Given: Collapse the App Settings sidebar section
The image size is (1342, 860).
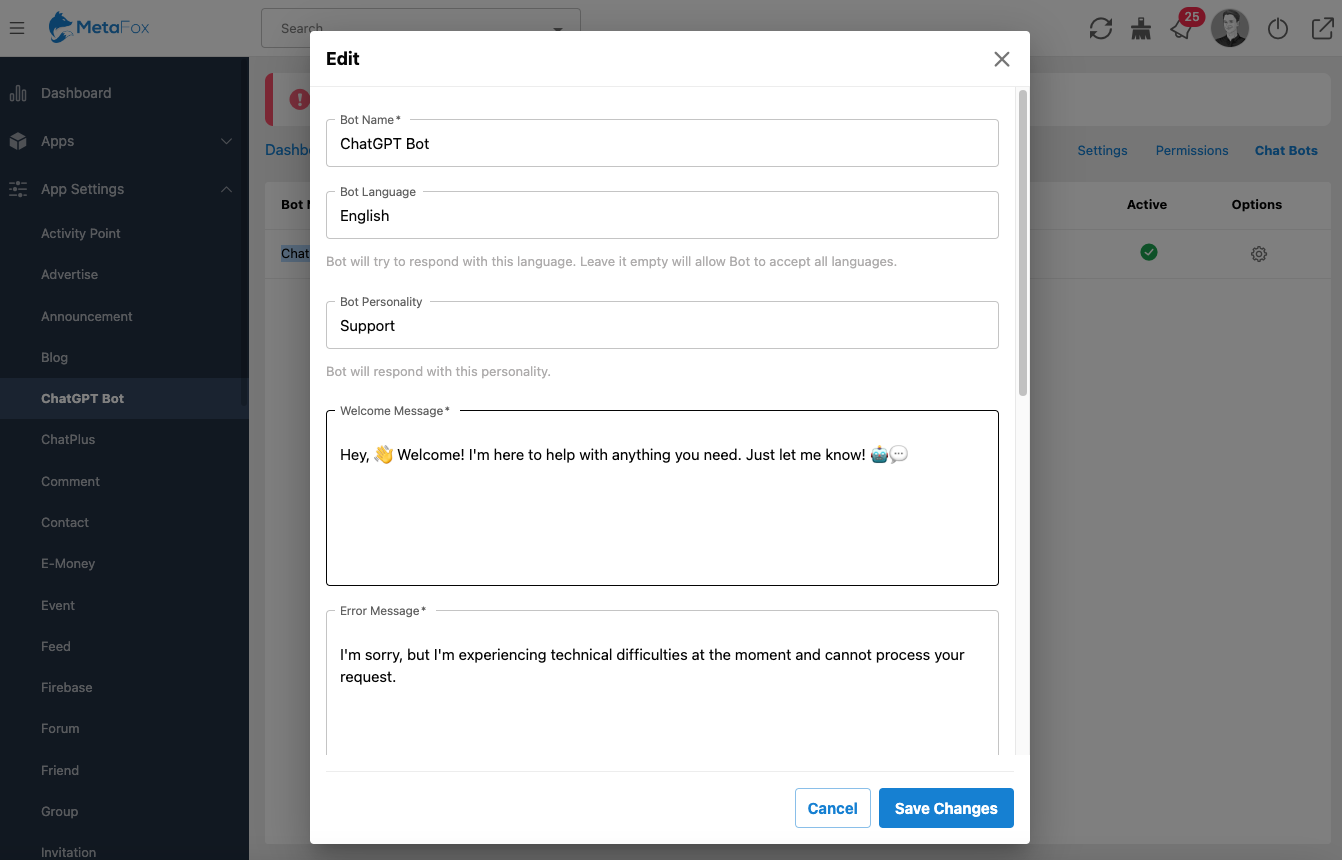Looking at the screenshot, I should coord(226,189).
